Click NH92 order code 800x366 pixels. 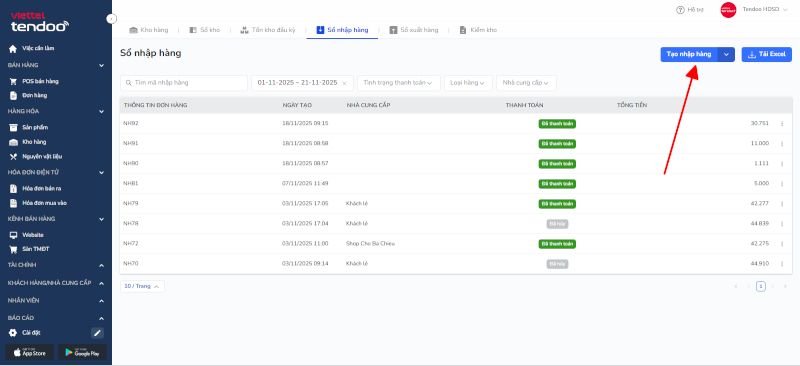click(x=131, y=124)
